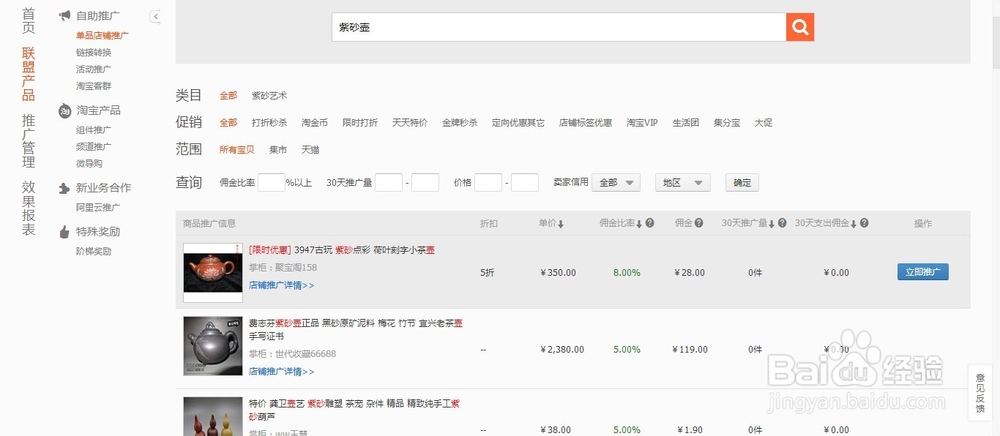Open the 卖家信用 全部 dropdown
The image size is (1000, 436).
[x=616, y=183]
